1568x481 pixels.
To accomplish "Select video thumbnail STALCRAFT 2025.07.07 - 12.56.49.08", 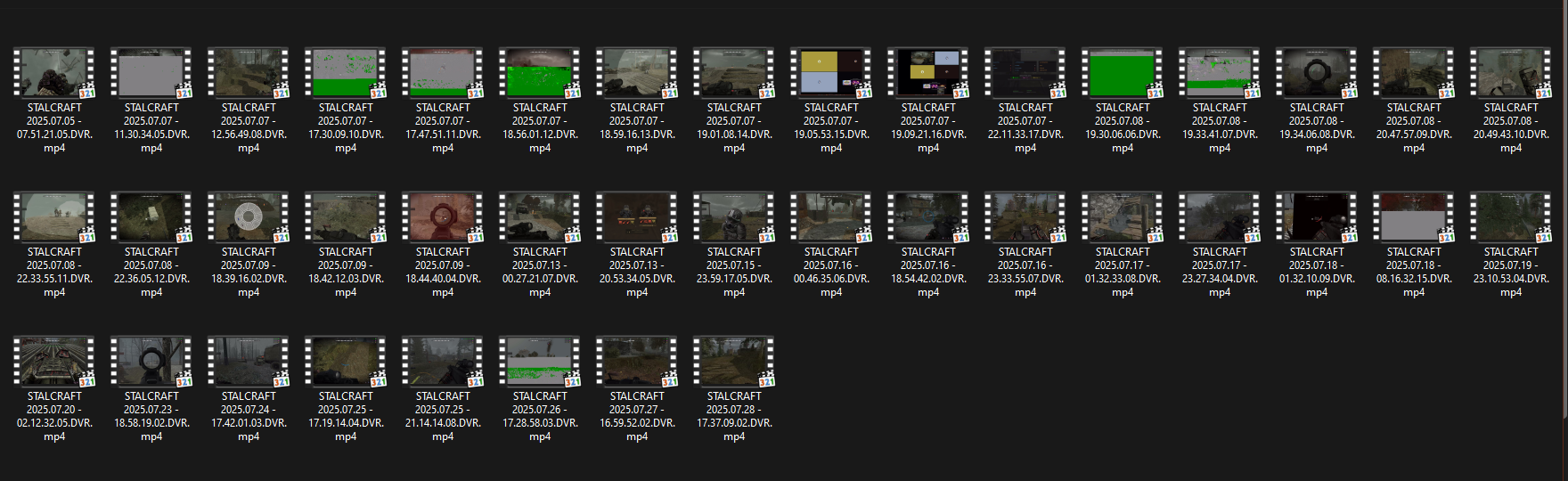I will click(x=249, y=72).
